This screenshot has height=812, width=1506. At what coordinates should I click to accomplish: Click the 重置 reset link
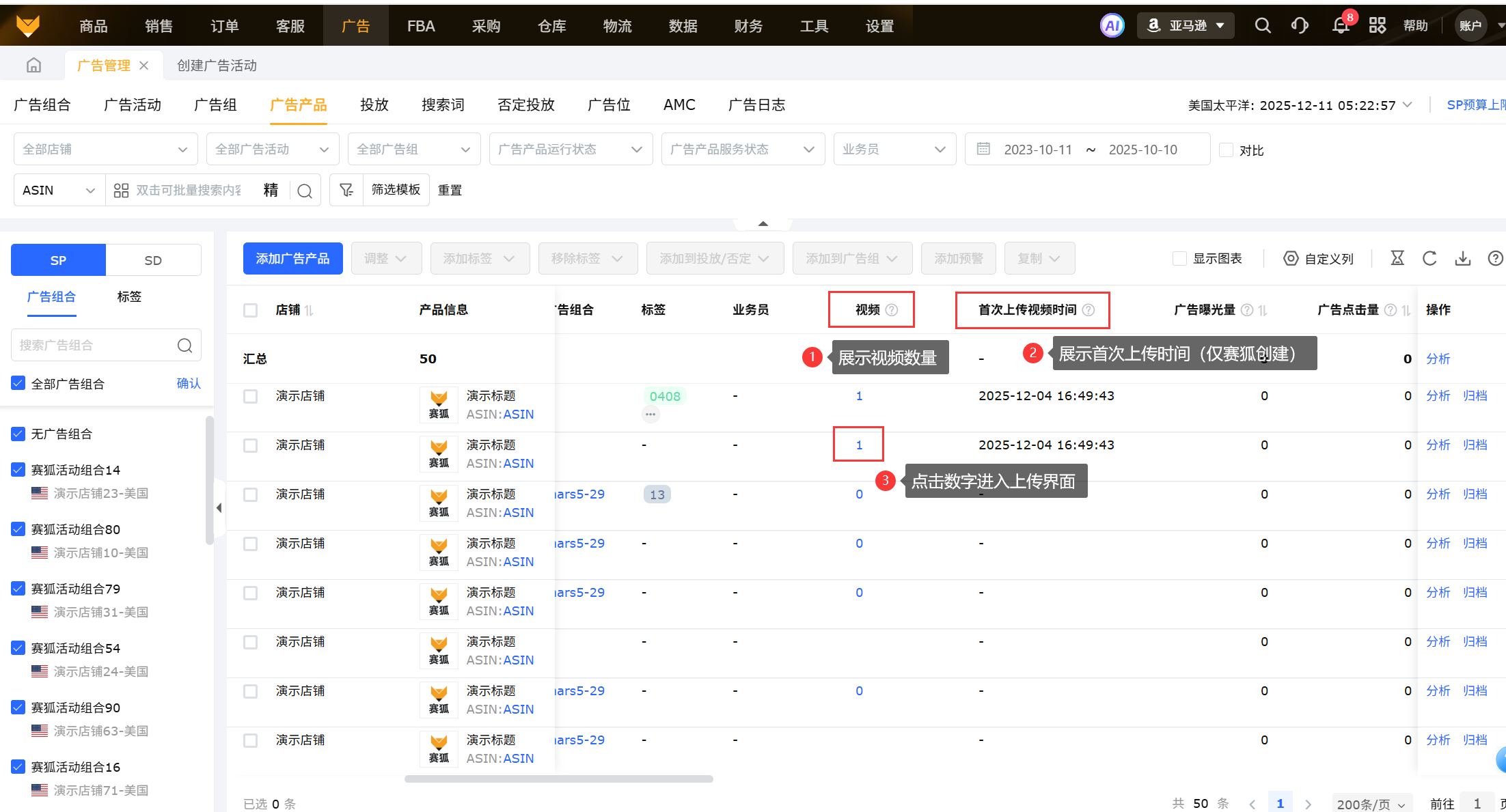[x=450, y=191]
